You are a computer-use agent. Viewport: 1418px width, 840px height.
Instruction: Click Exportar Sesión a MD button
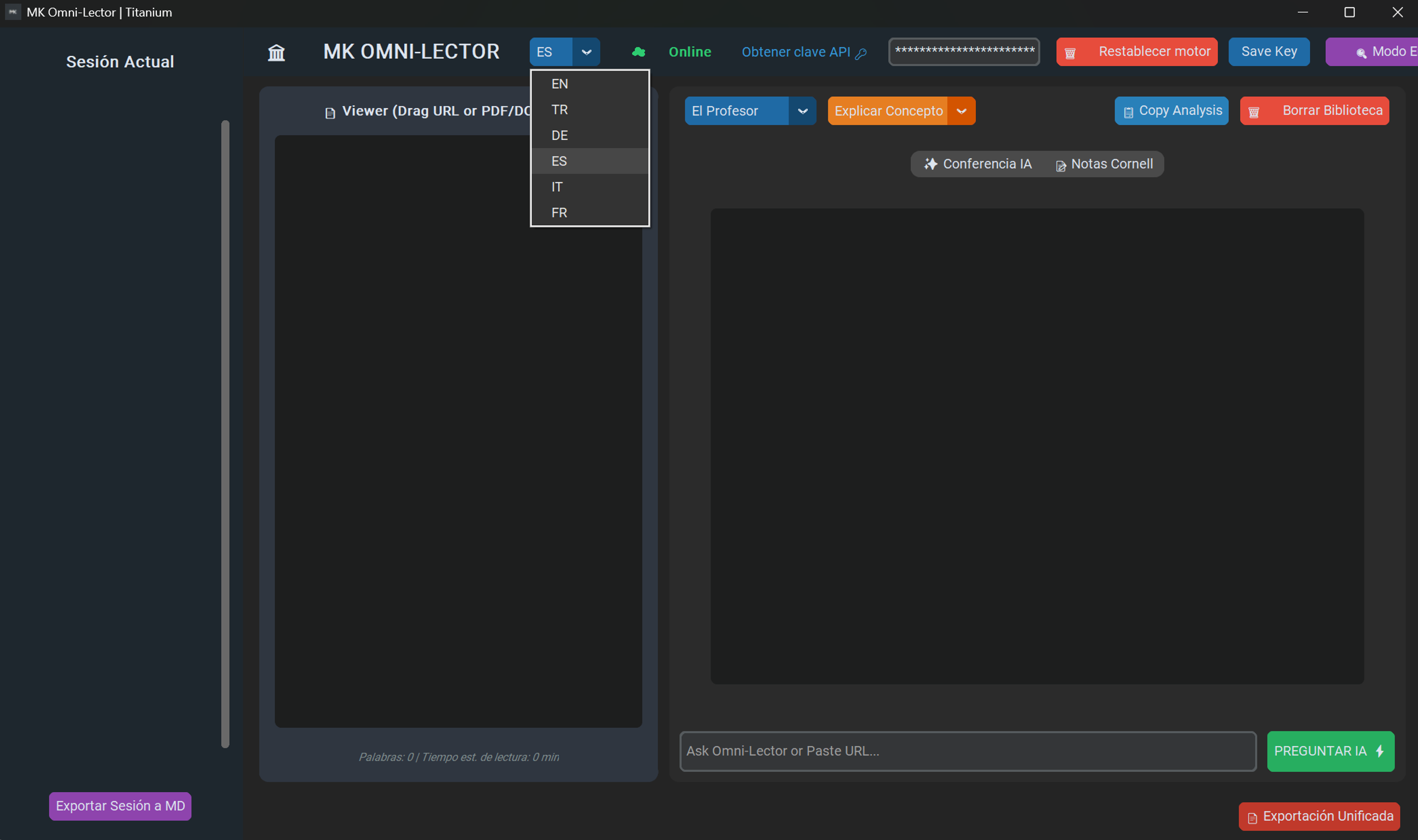pos(120,806)
